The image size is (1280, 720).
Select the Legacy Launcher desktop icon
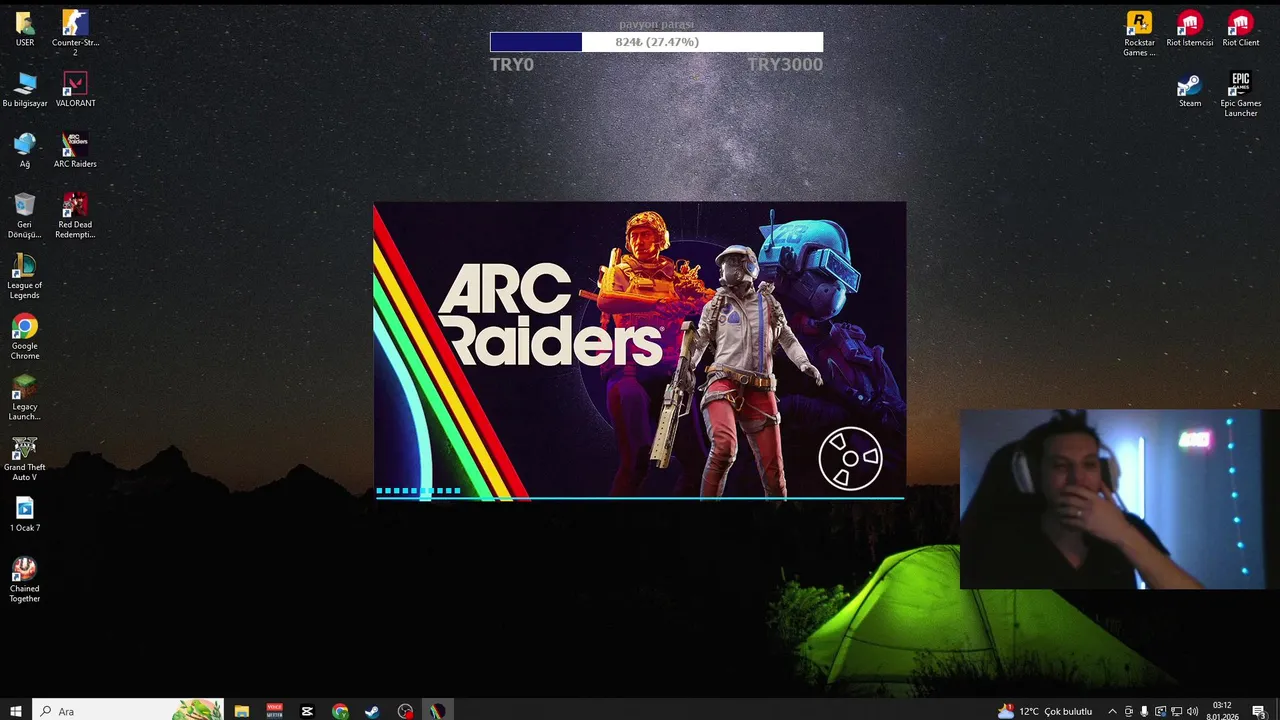coord(25,397)
